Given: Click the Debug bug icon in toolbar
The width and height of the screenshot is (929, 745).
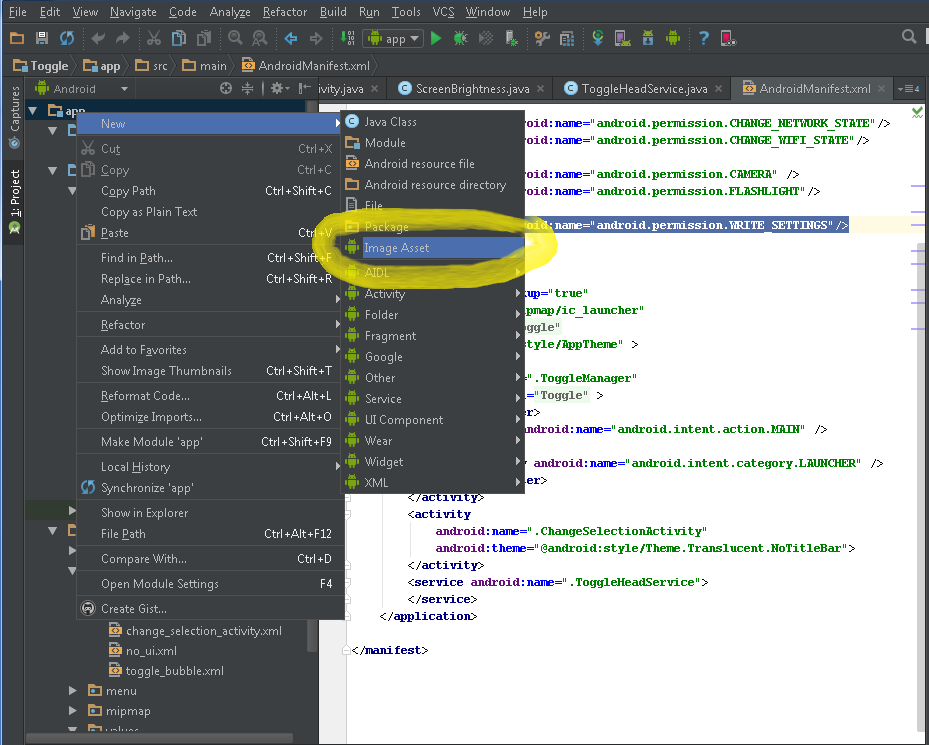Looking at the screenshot, I should [x=460, y=38].
